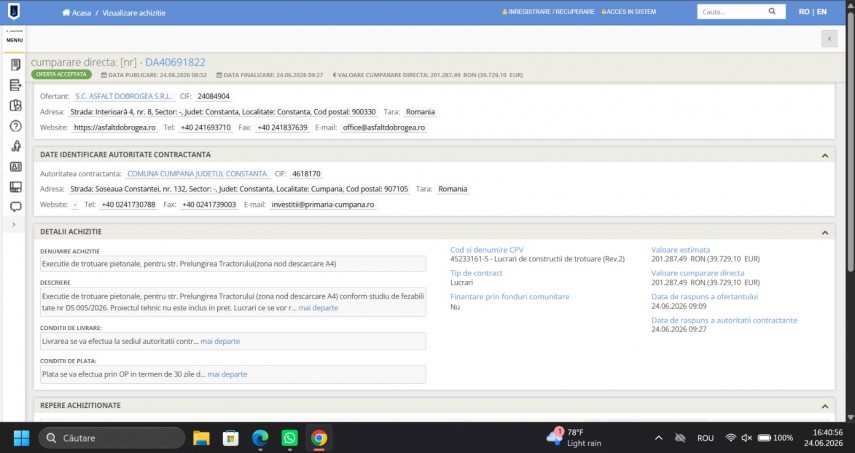Click the muted volume tray icon
Screen dimensions: 855x453
click(746, 438)
